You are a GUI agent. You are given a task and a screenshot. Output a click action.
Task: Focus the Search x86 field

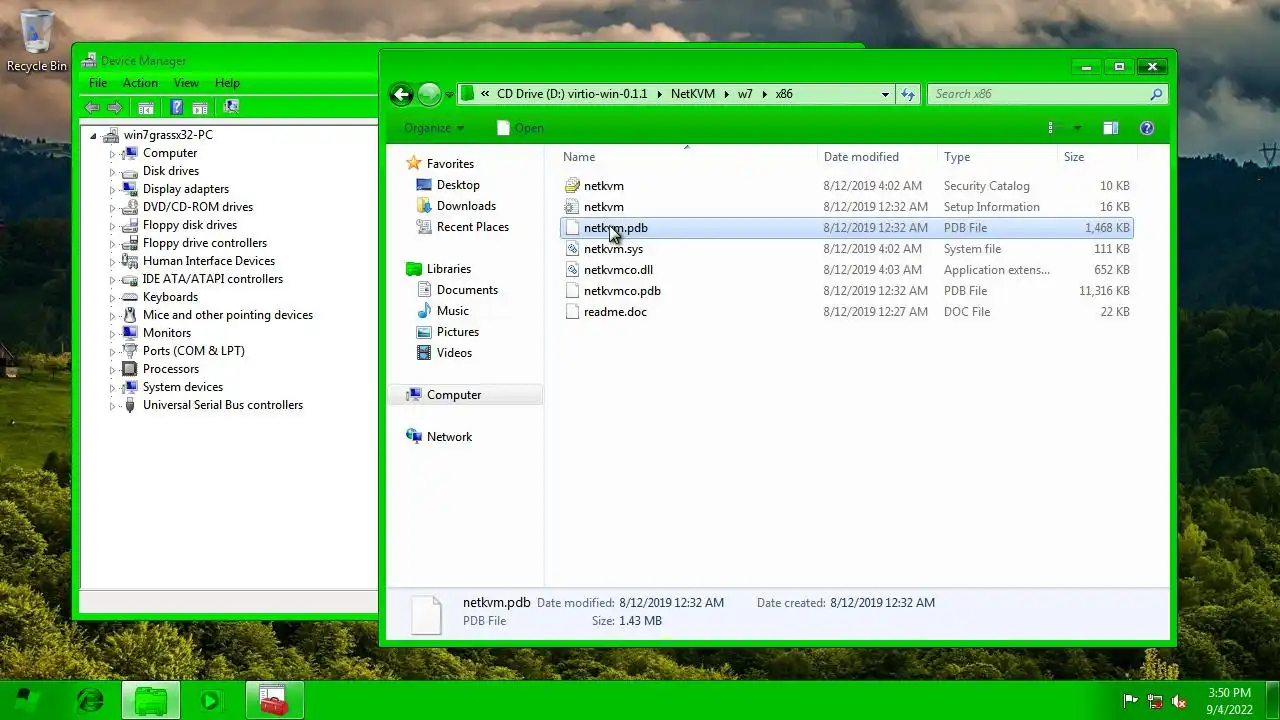pyautogui.click(x=1047, y=94)
